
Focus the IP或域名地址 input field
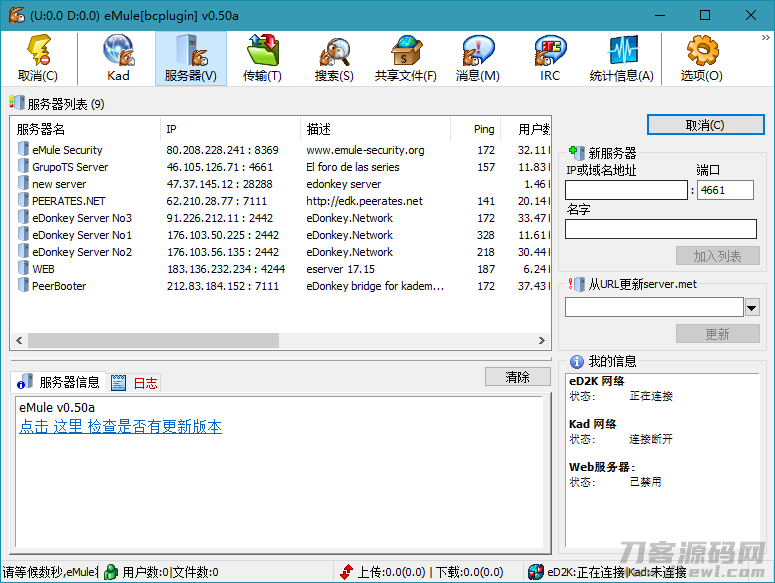[x=626, y=190]
